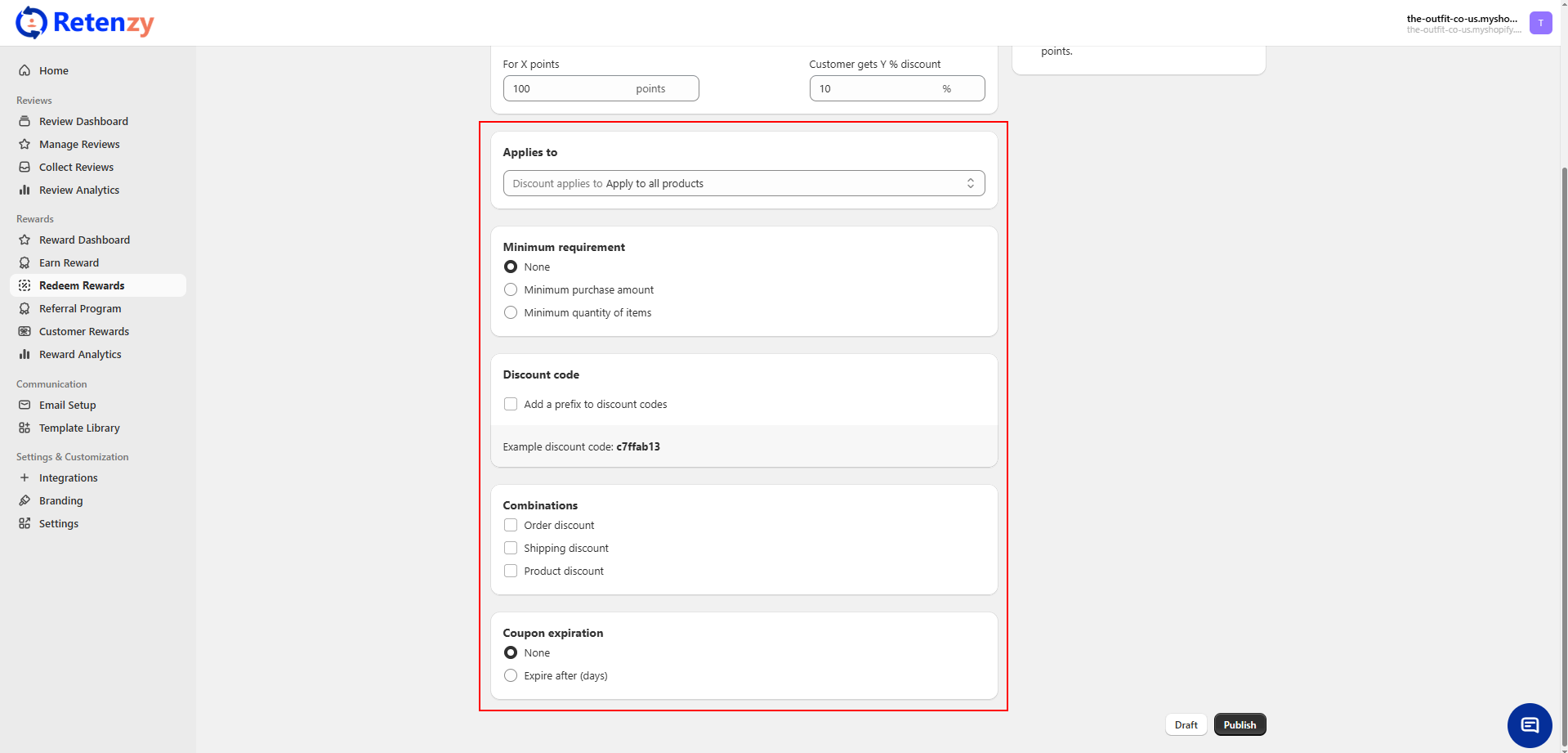Open the Discount applies to dropdown
The height and width of the screenshot is (753, 1568).
744,183
